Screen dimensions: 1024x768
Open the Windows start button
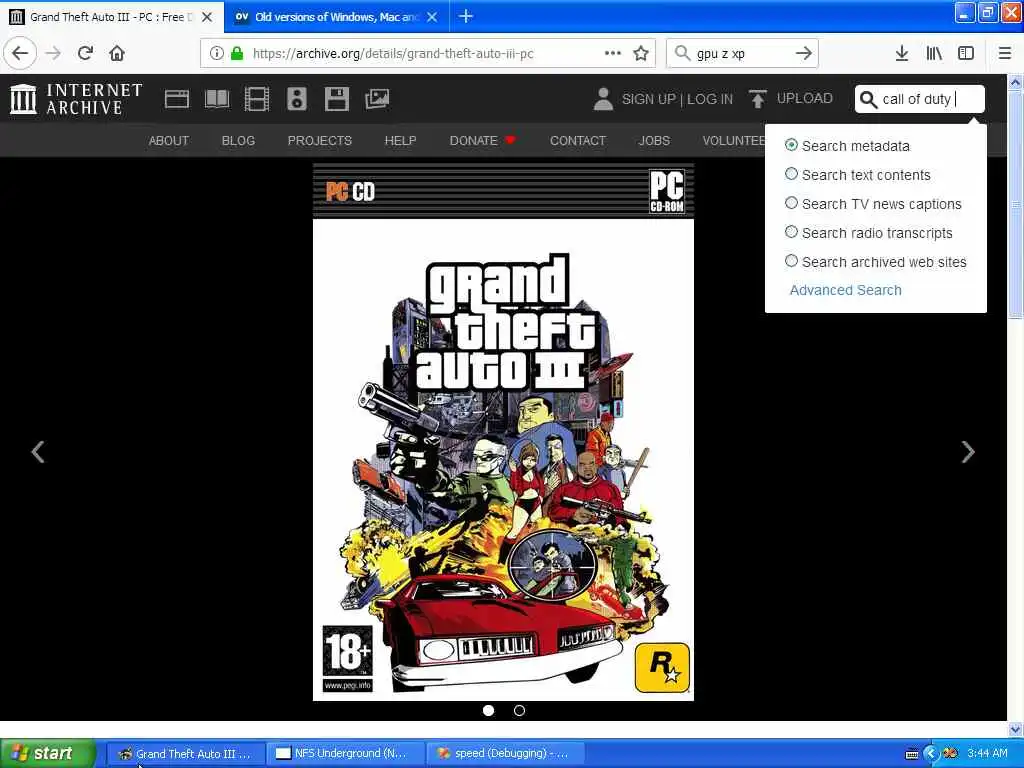click(48, 753)
